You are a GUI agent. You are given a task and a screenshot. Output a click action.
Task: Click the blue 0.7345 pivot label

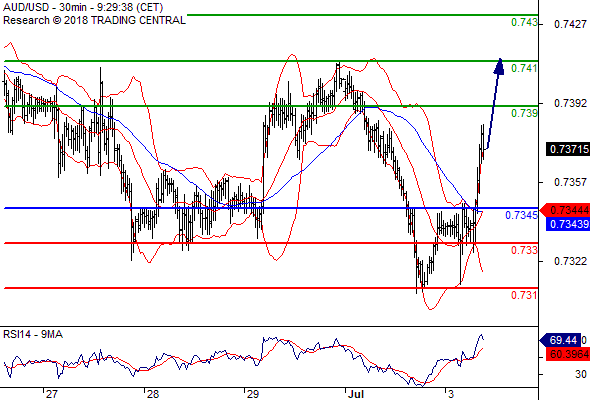tap(521, 215)
